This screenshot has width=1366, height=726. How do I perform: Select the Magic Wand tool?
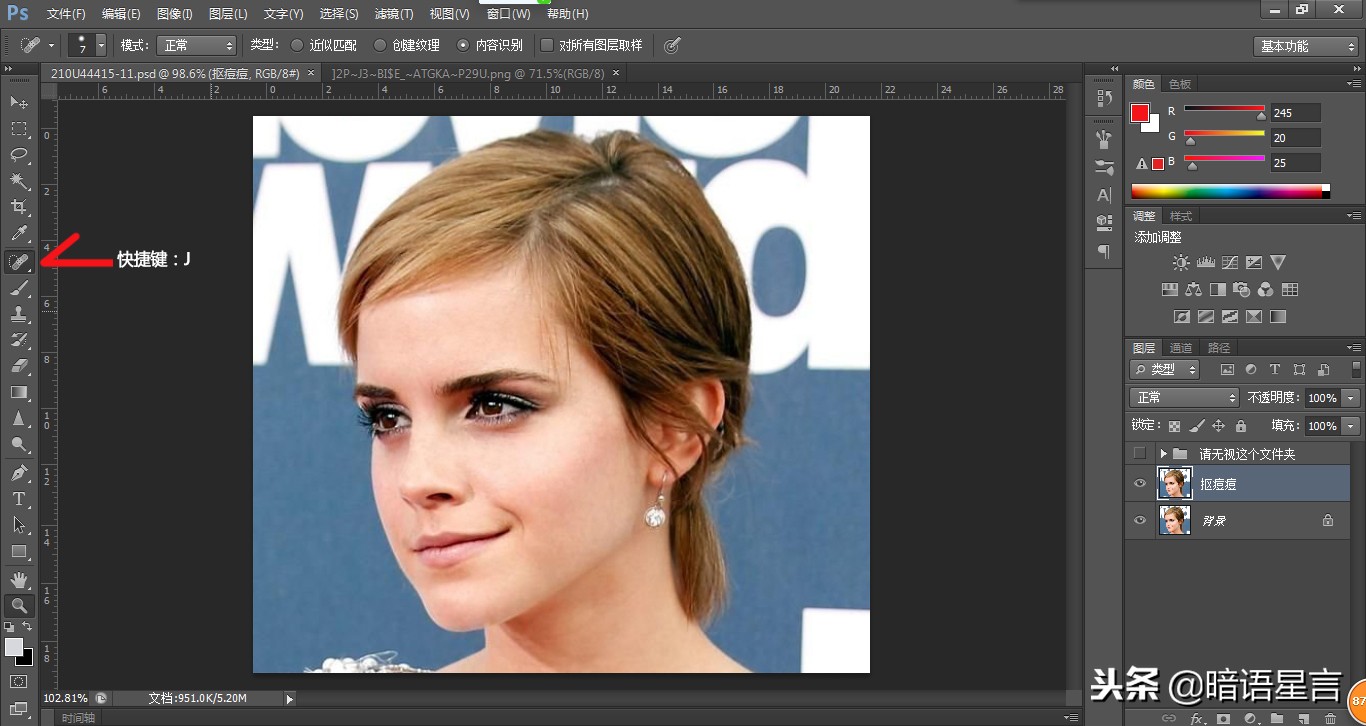19,181
